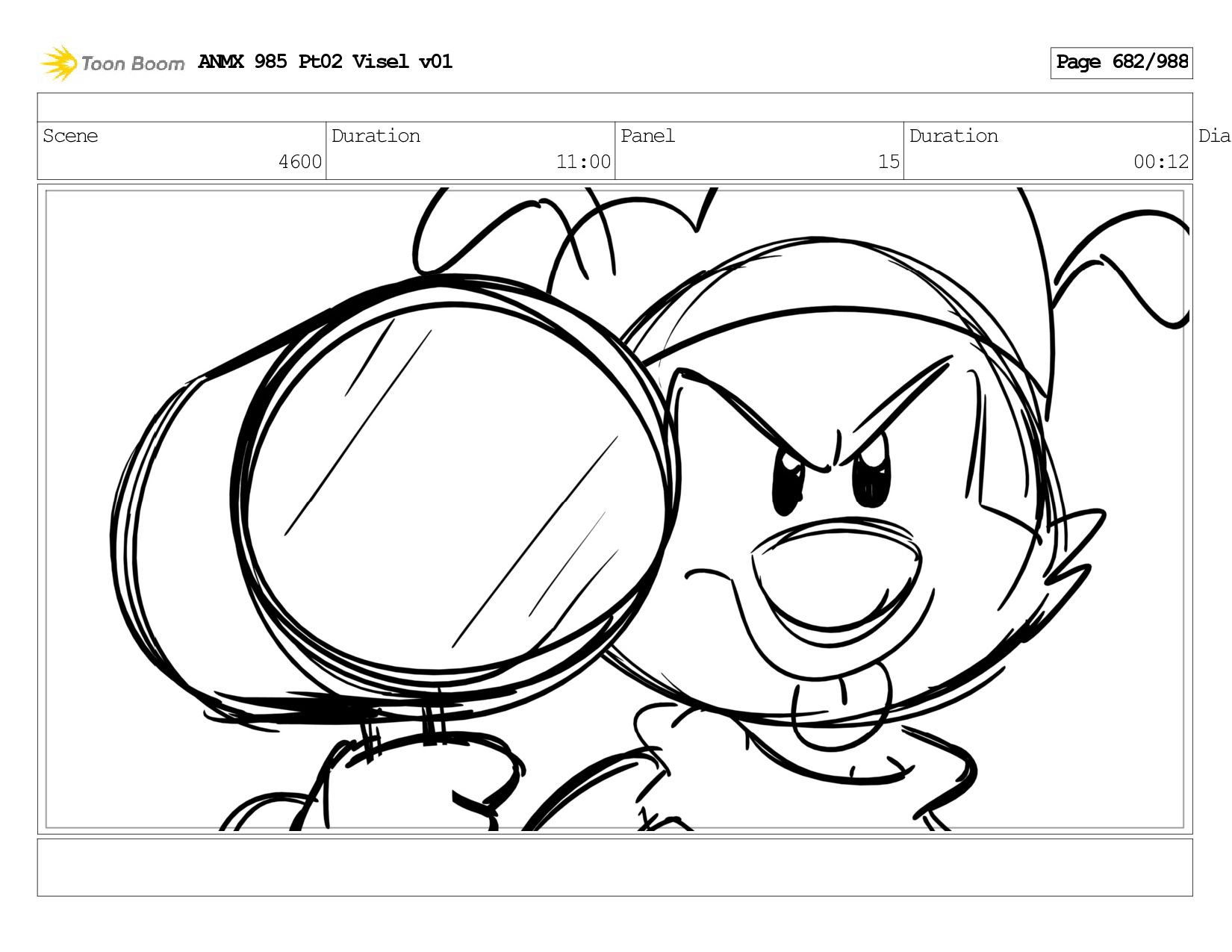
Task: Click the "Panel" label
Action: pos(647,136)
